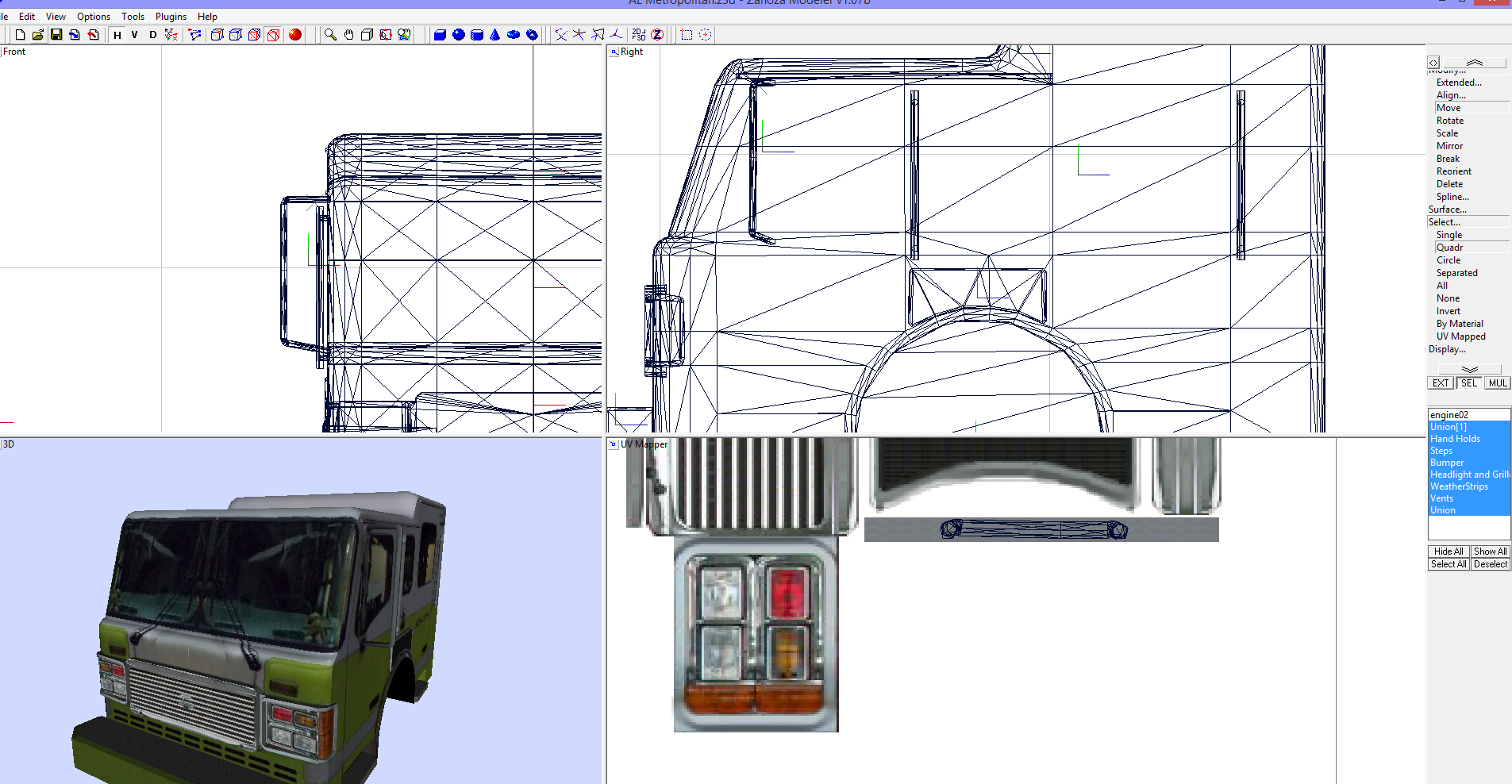Open the Options menu
Screen dimensions: 1512x784
click(93, 16)
